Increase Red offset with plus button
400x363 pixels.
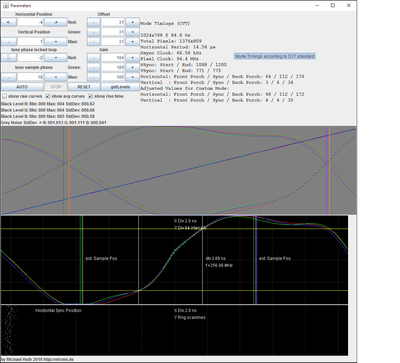point(132,22)
